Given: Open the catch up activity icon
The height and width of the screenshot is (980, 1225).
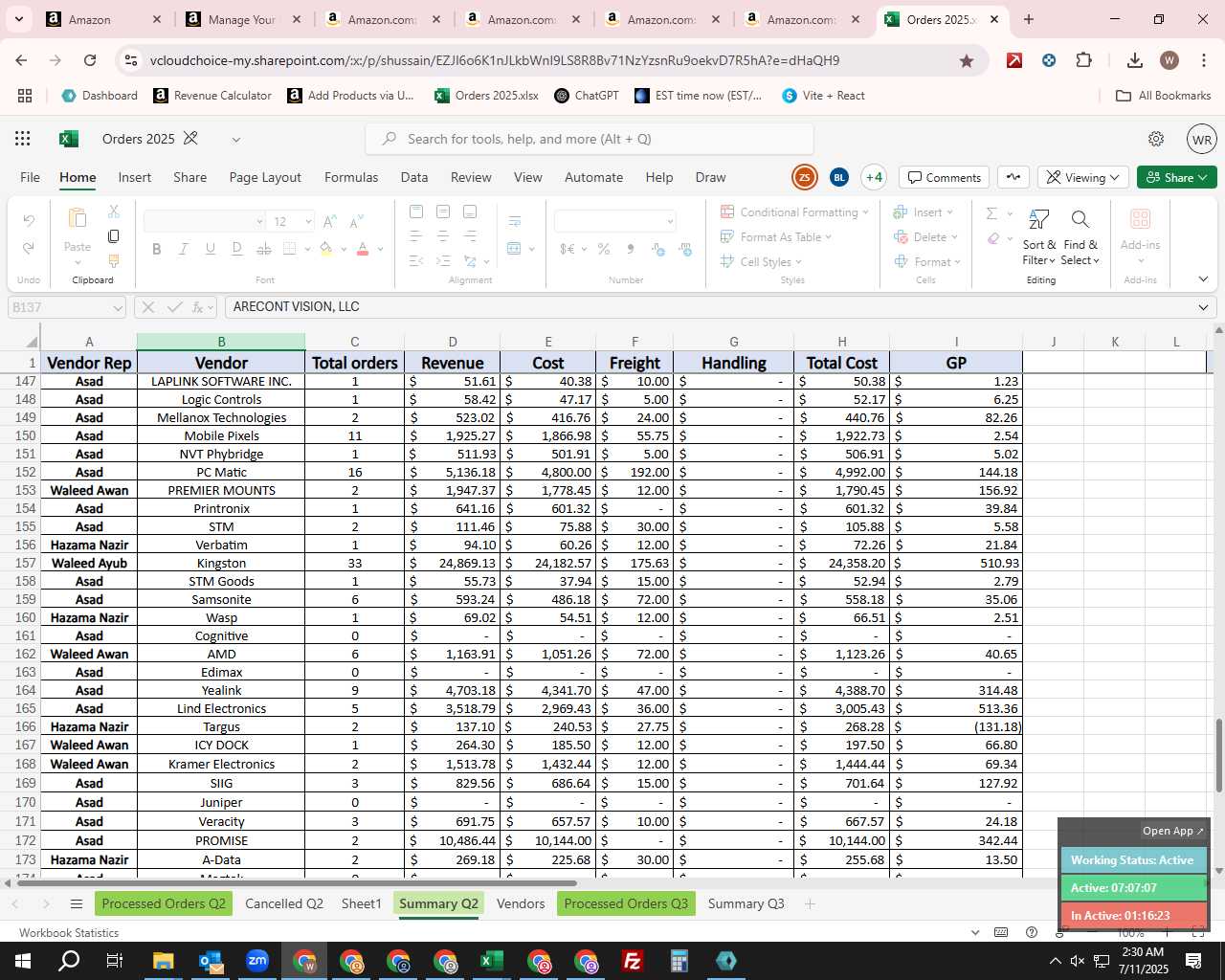Looking at the screenshot, I should pyautogui.click(x=1013, y=177).
